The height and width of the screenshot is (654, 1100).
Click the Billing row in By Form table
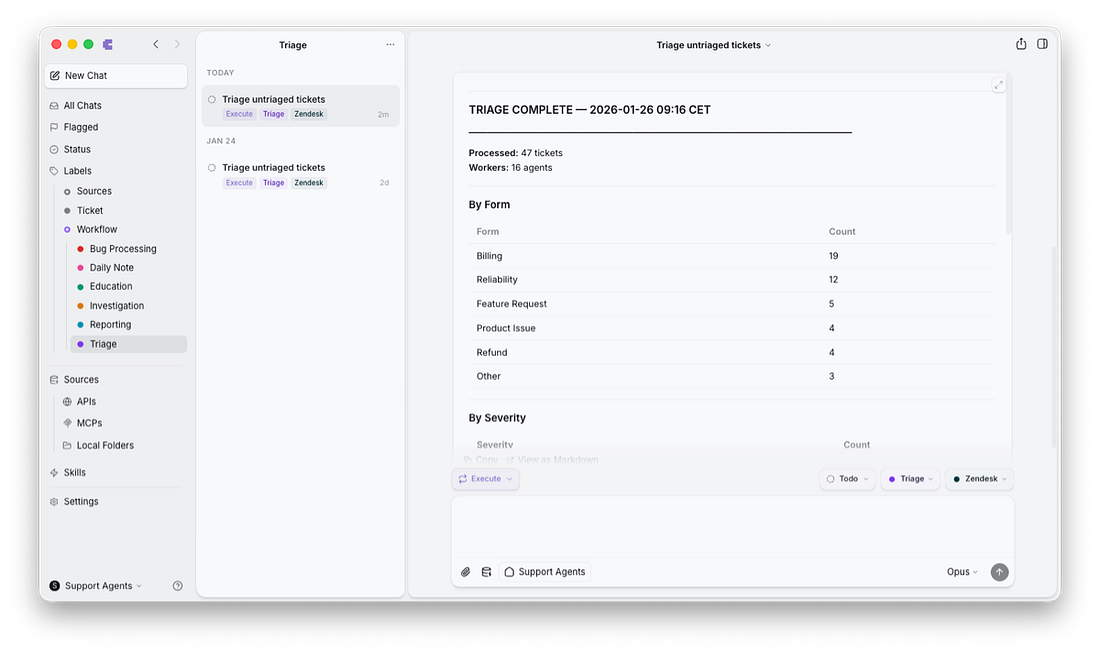click(x=732, y=256)
